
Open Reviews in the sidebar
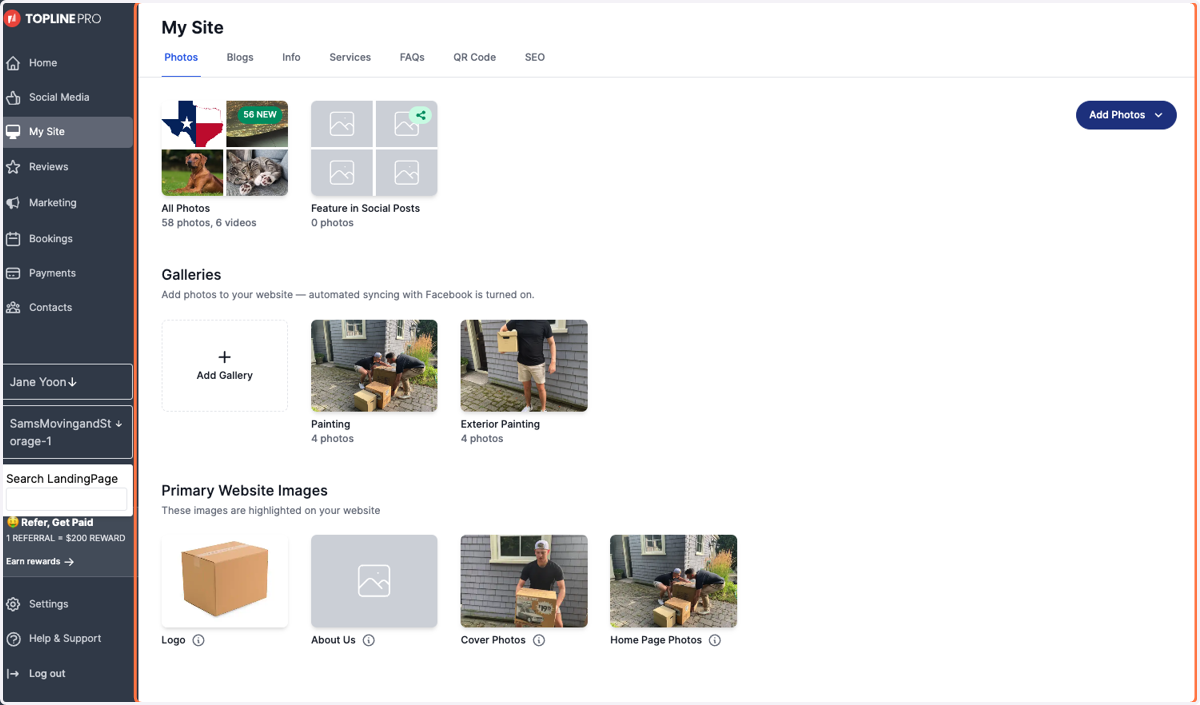68,167
